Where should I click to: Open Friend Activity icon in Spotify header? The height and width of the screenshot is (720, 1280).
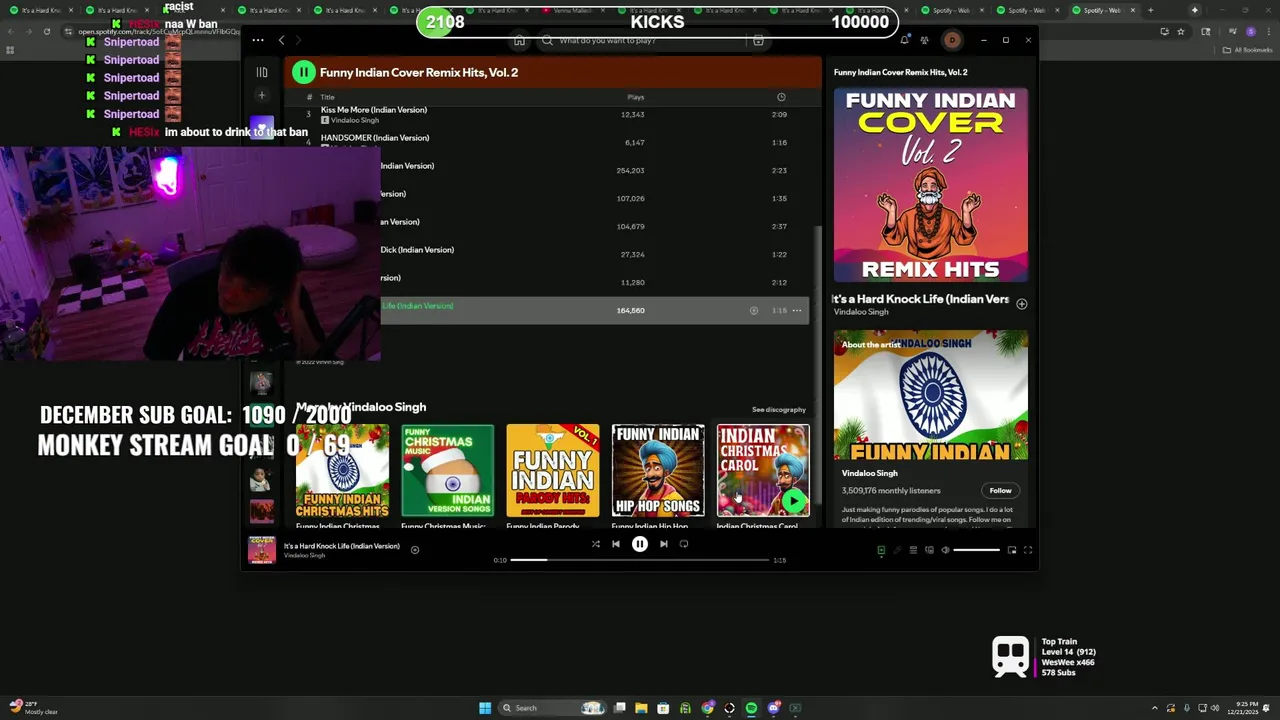(x=924, y=40)
